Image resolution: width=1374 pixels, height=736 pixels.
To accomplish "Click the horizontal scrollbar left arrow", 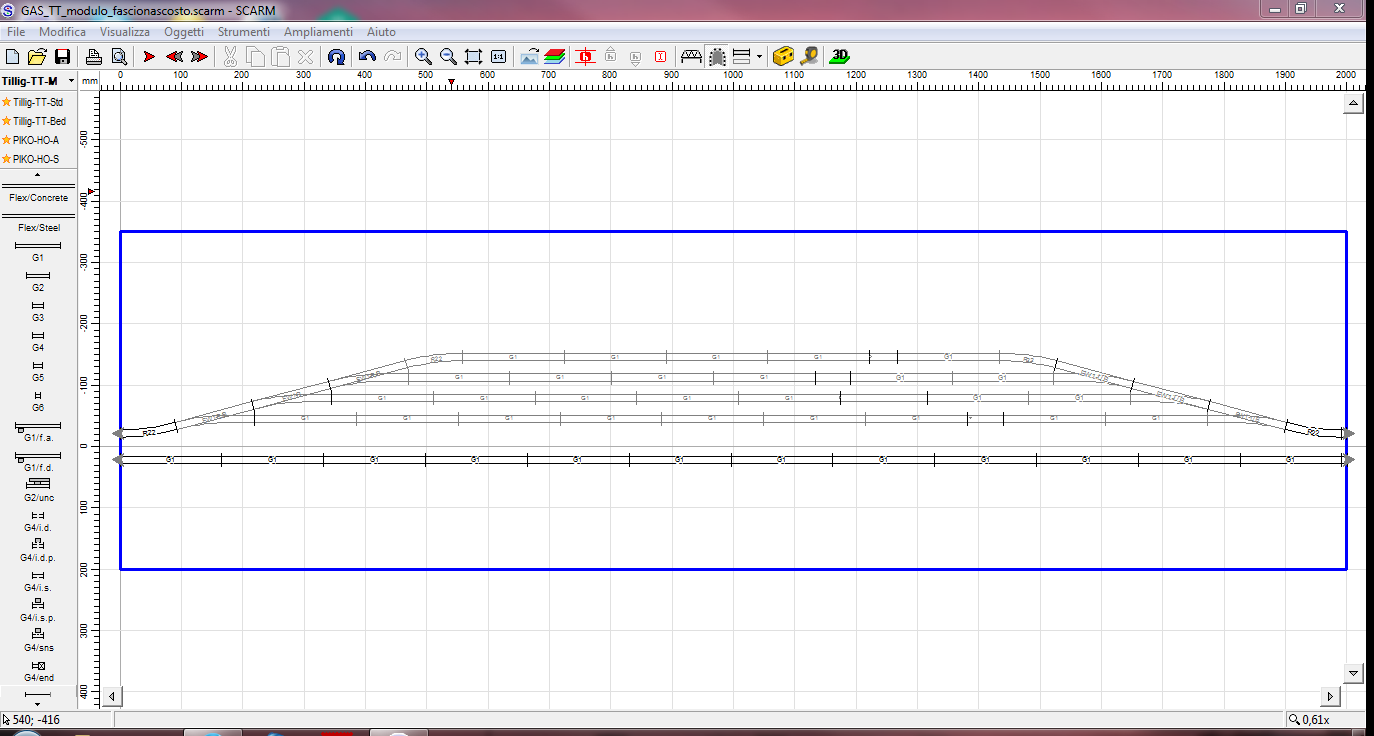I will tap(113, 696).
